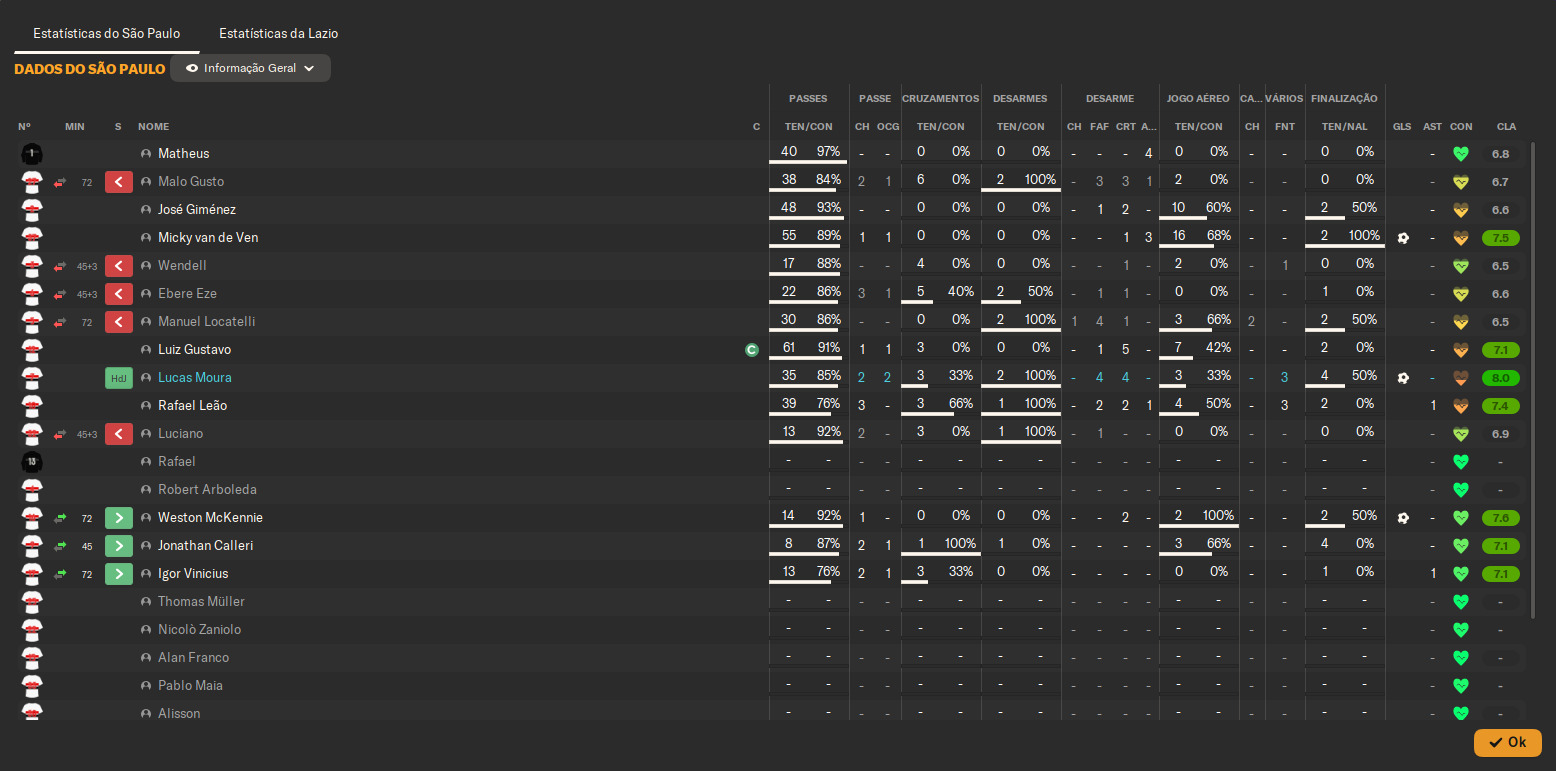Click Lucas Moura's goal ball icon

tap(1403, 378)
